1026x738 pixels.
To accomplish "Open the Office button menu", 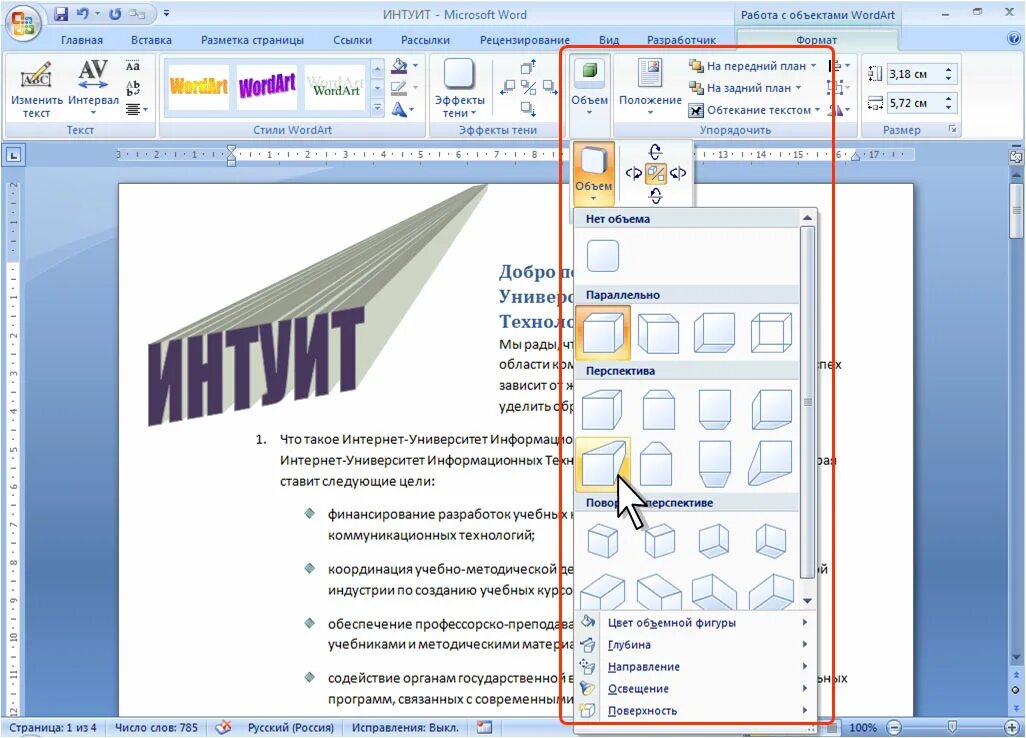I will [22, 24].
